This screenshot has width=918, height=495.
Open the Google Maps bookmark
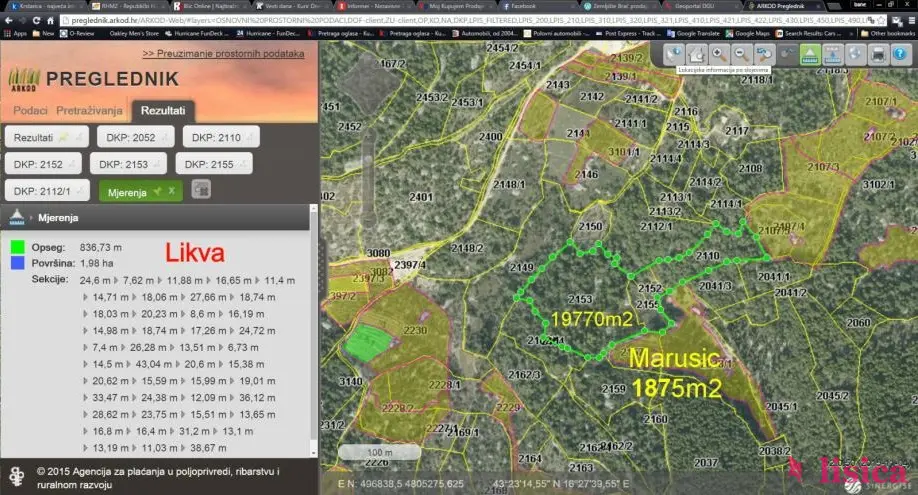tap(743, 33)
